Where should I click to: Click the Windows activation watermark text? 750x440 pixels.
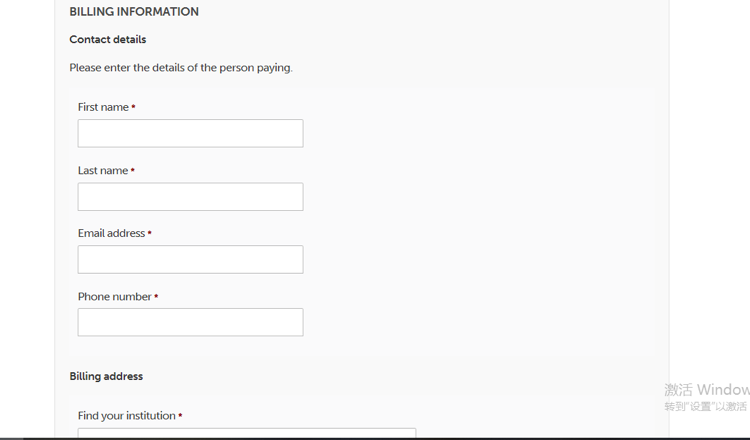706,397
